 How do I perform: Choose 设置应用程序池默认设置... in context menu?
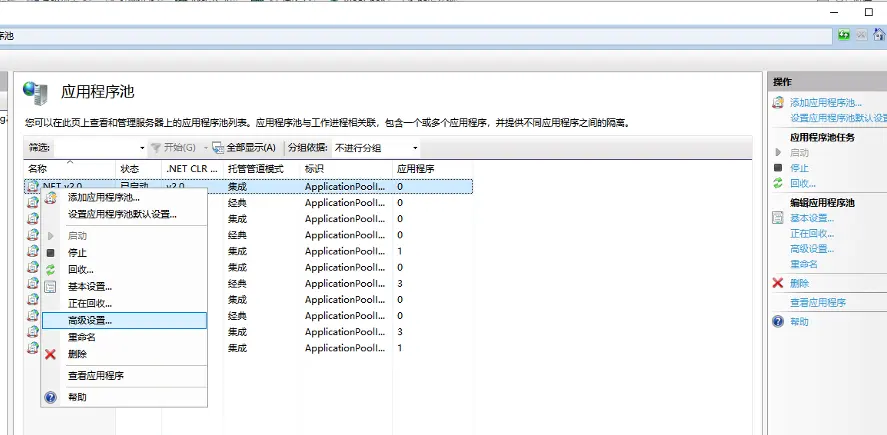(x=123, y=214)
